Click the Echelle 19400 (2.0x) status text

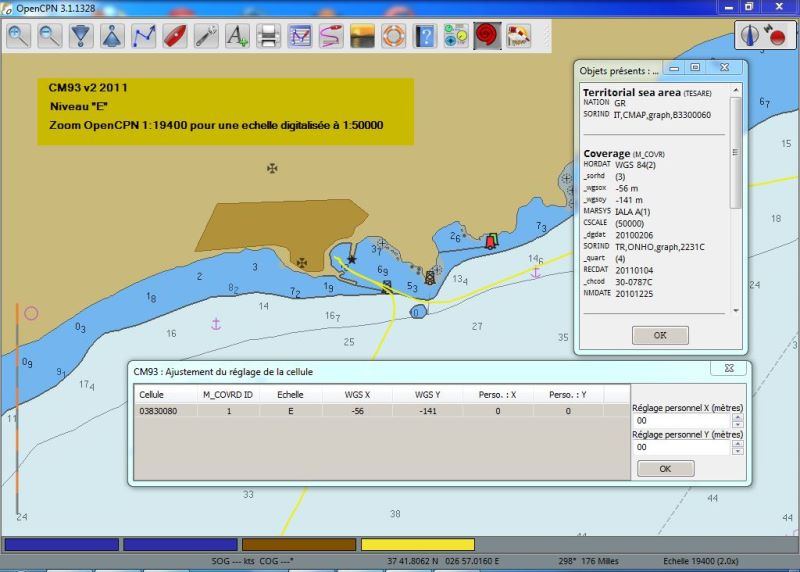(701, 561)
